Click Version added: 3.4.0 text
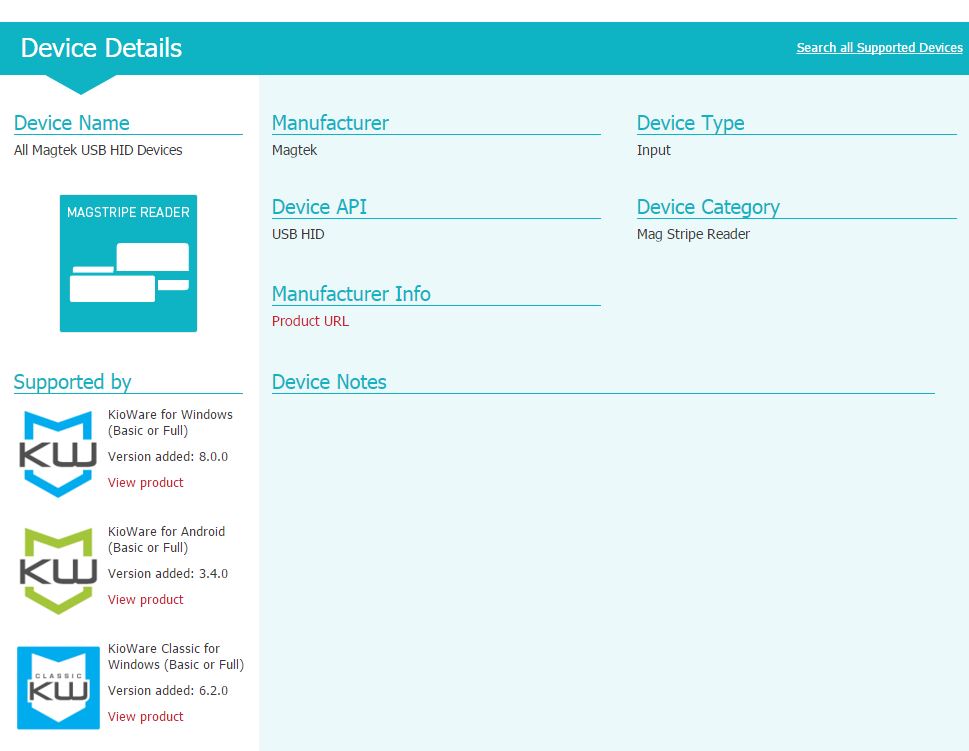This screenshot has height=751, width=969. [168, 574]
